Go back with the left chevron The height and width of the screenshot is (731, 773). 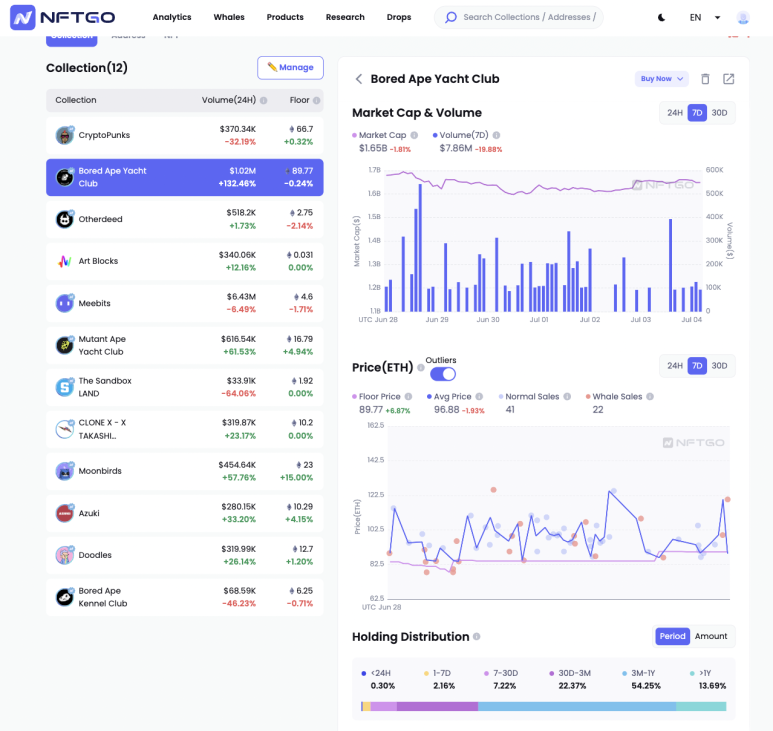359,79
